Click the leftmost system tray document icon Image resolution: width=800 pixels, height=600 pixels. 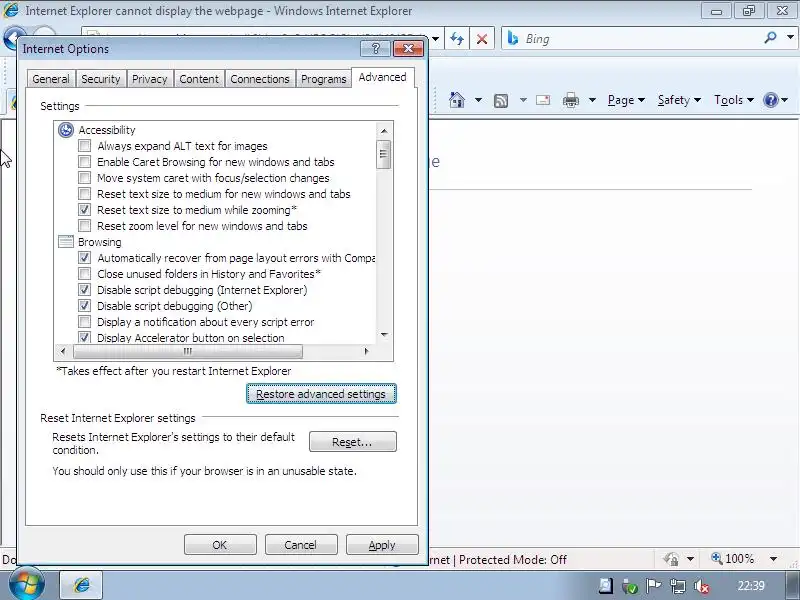606,586
